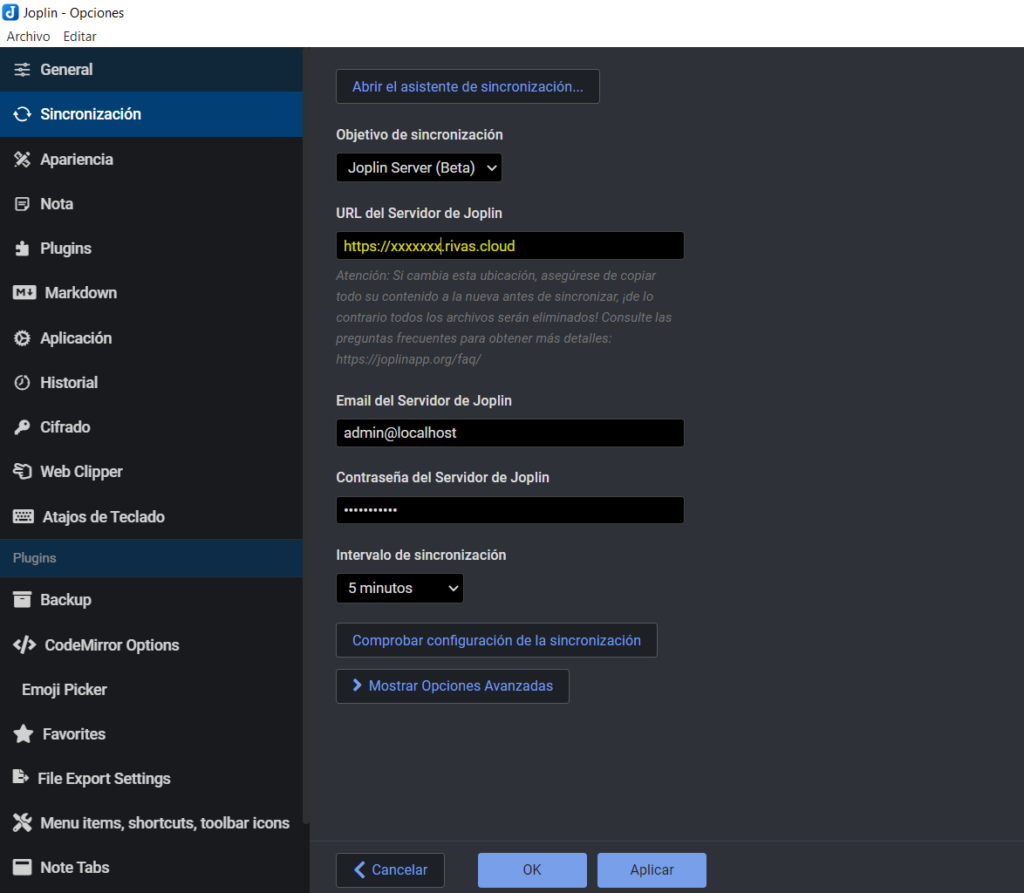Open the Archivo menu
1024x893 pixels.
[x=28, y=36]
